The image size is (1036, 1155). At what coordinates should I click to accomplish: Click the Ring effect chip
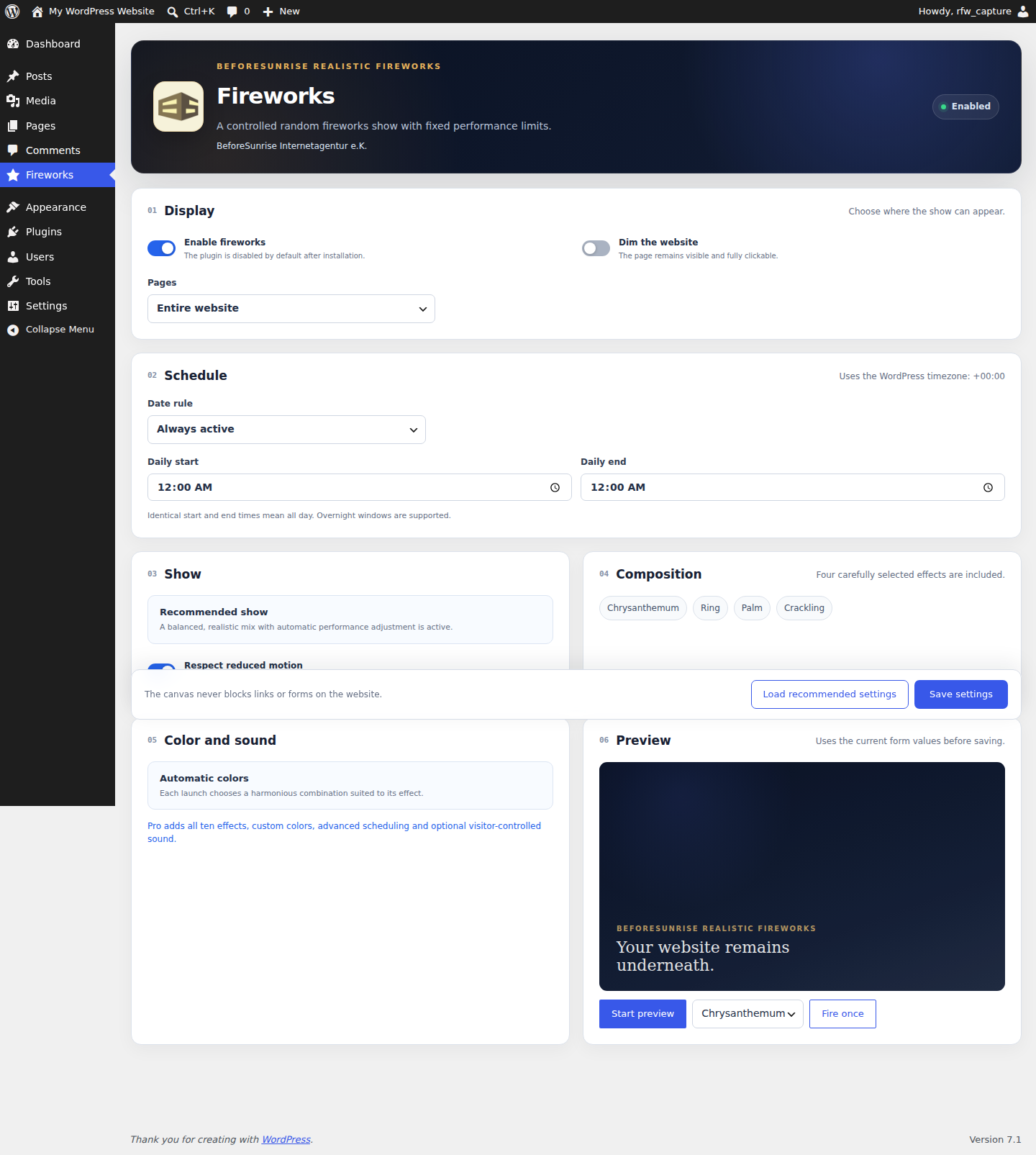click(710, 608)
